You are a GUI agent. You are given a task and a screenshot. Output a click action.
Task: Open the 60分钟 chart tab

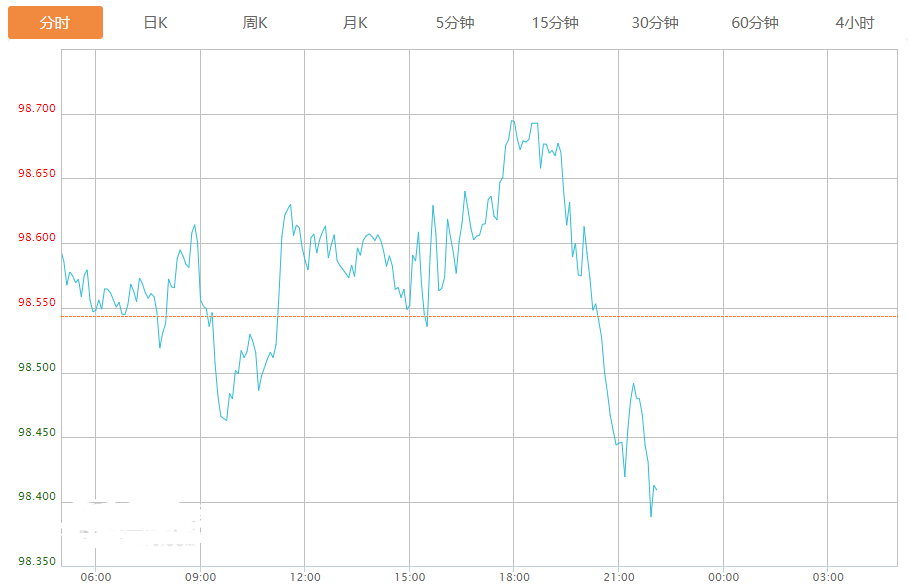(x=755, y=23)
